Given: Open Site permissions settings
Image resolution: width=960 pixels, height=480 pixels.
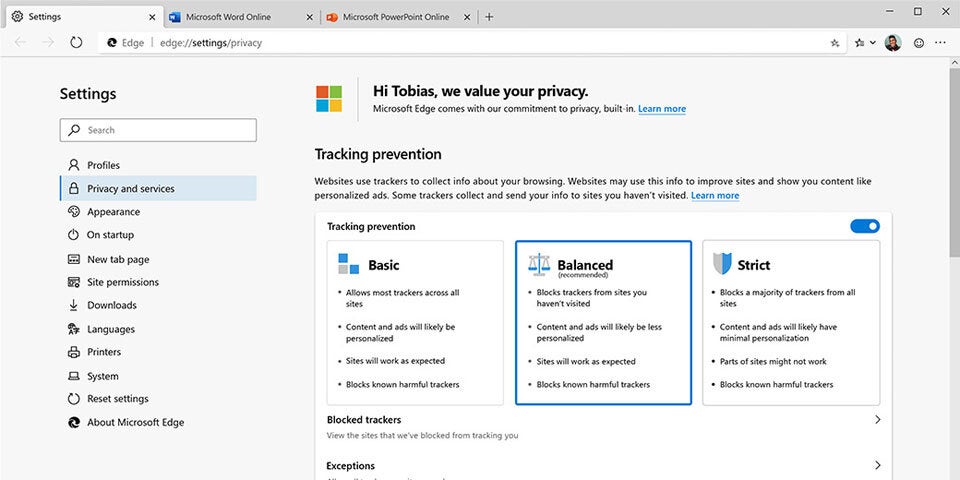Looking at the screenshot, I should (x=158, y=282).
